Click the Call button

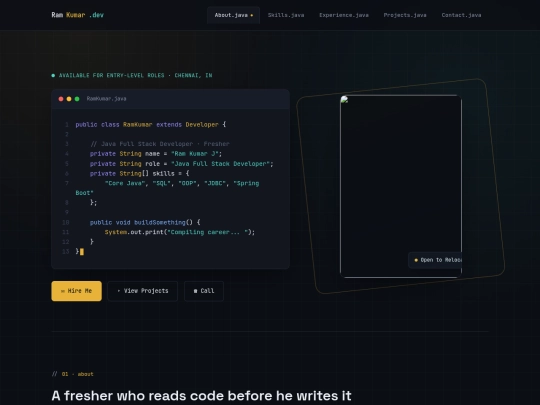coord(204,291)
